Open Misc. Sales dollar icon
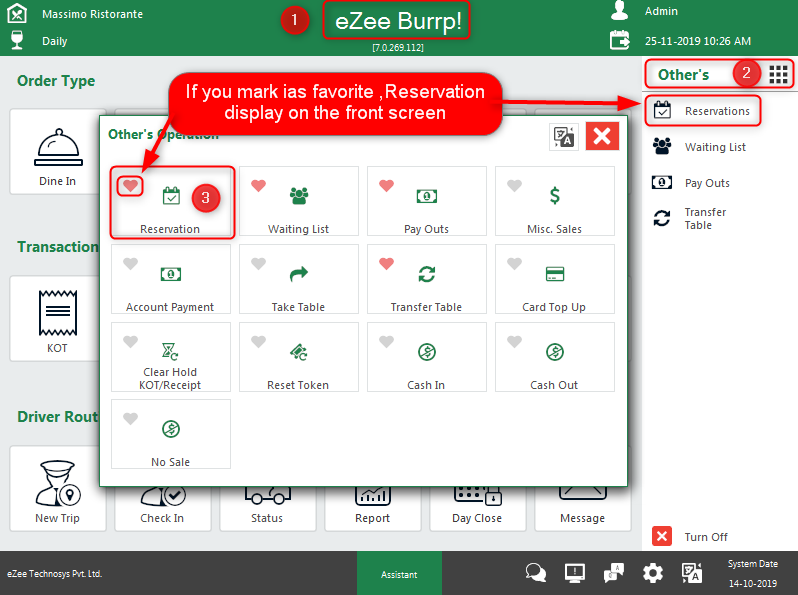 (555, 195)
